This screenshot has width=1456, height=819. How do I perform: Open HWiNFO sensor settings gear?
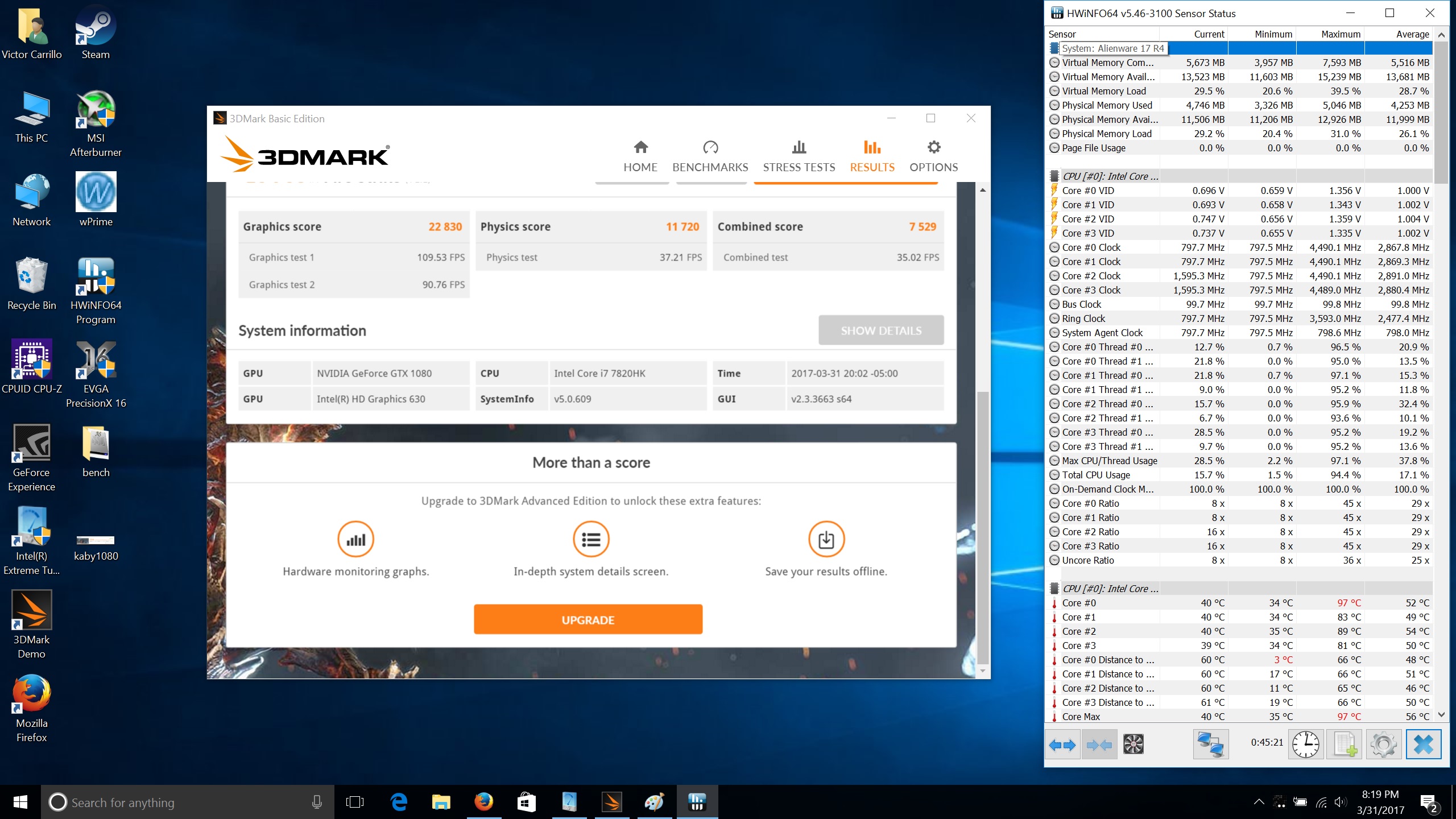click(1383, 744)
